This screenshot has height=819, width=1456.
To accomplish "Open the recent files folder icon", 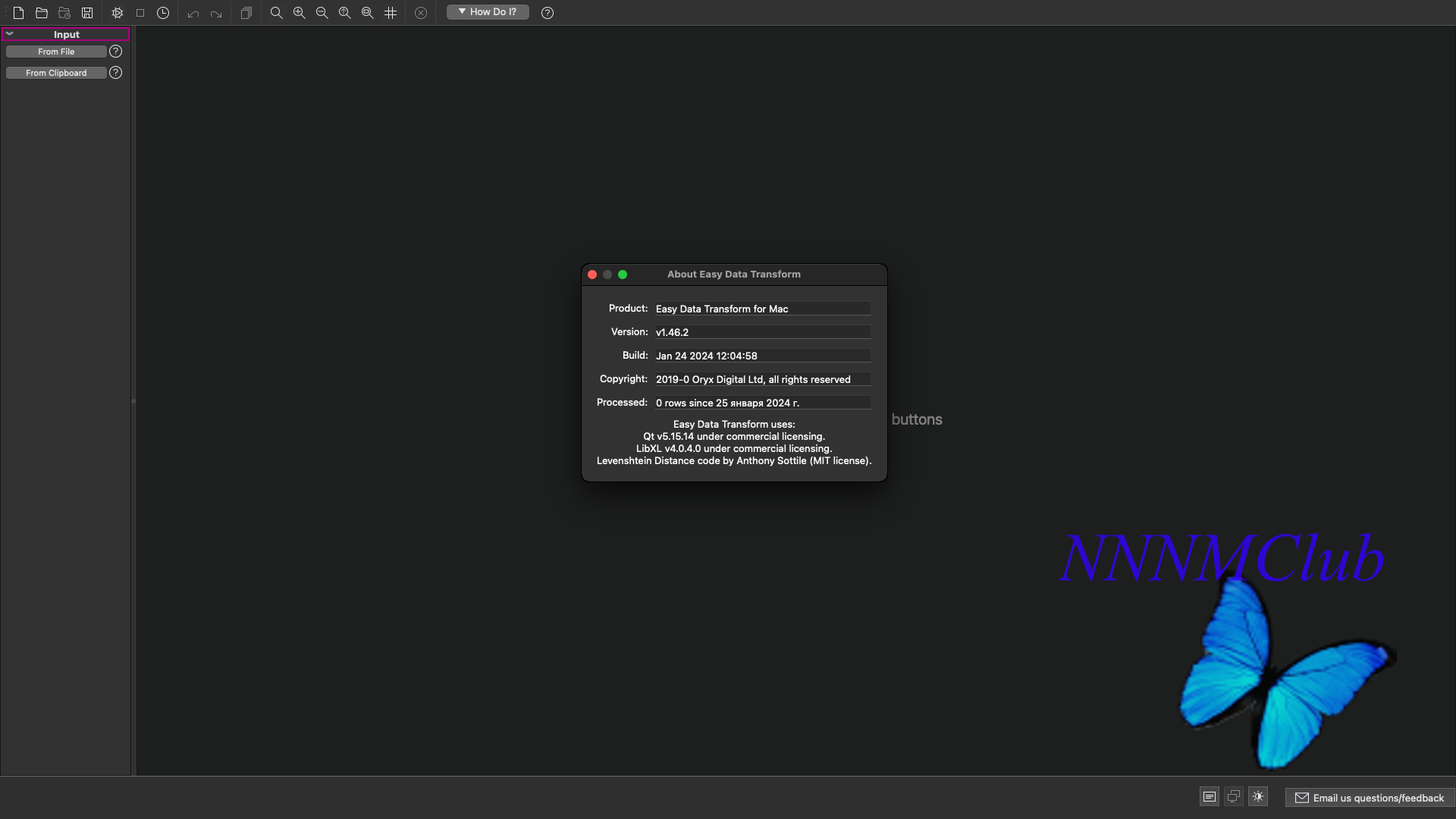I will click(x=64, y=13).
